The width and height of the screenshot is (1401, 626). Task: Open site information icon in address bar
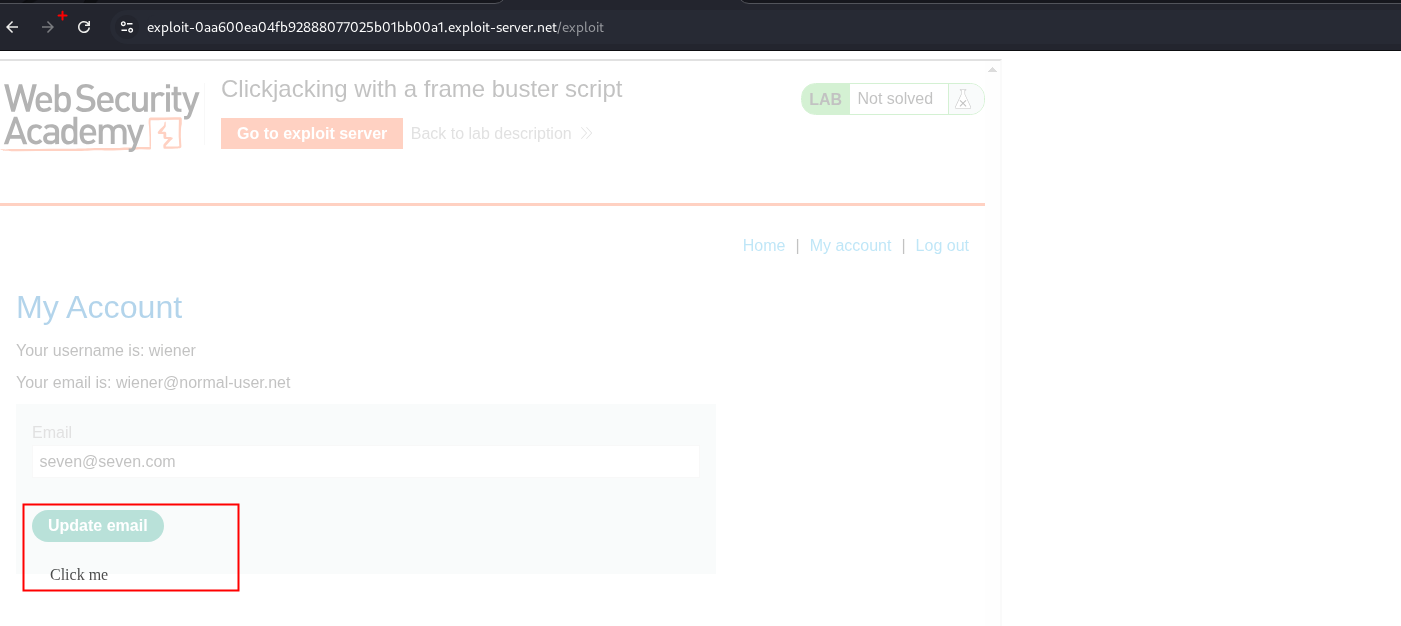[127, 27]
